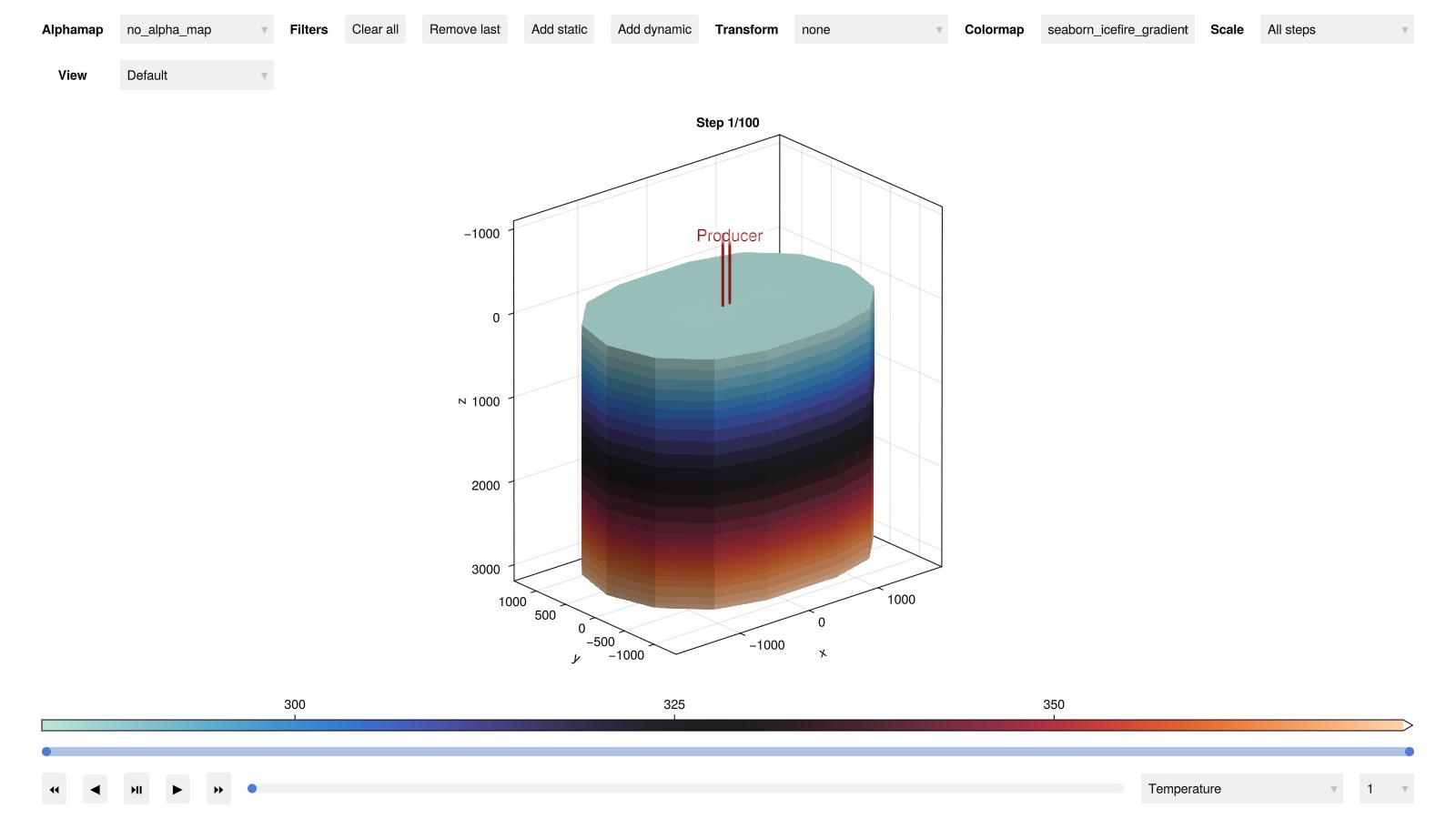Step back one frame with previous arrow
Viewport: 1456px width, 819px height.
95,789
